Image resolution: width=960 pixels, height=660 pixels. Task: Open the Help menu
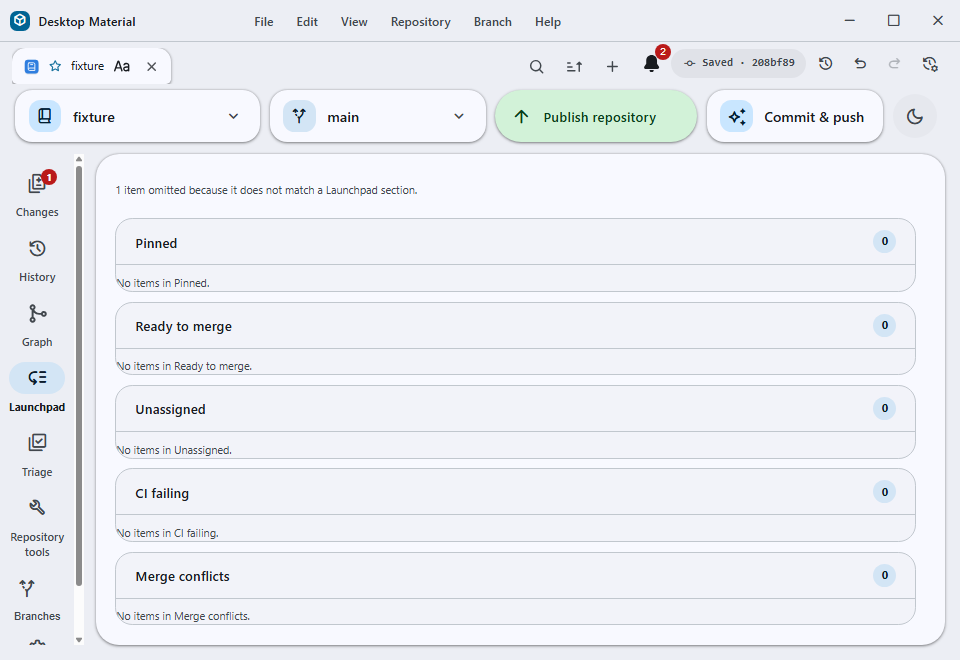point(547,21)
